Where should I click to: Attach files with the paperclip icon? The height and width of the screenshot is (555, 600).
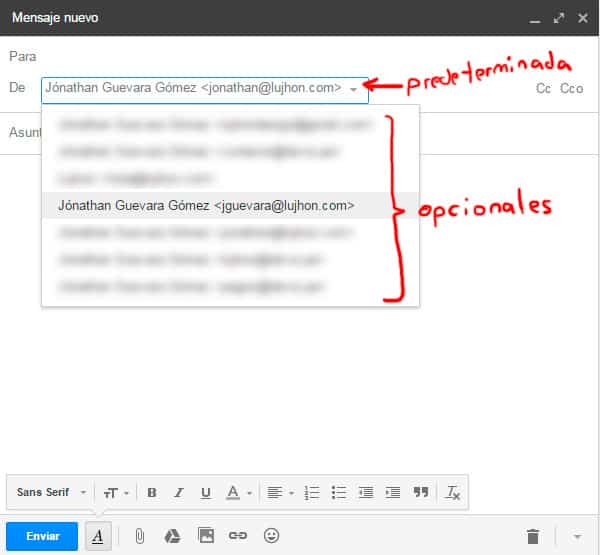(x=140, y=536)
